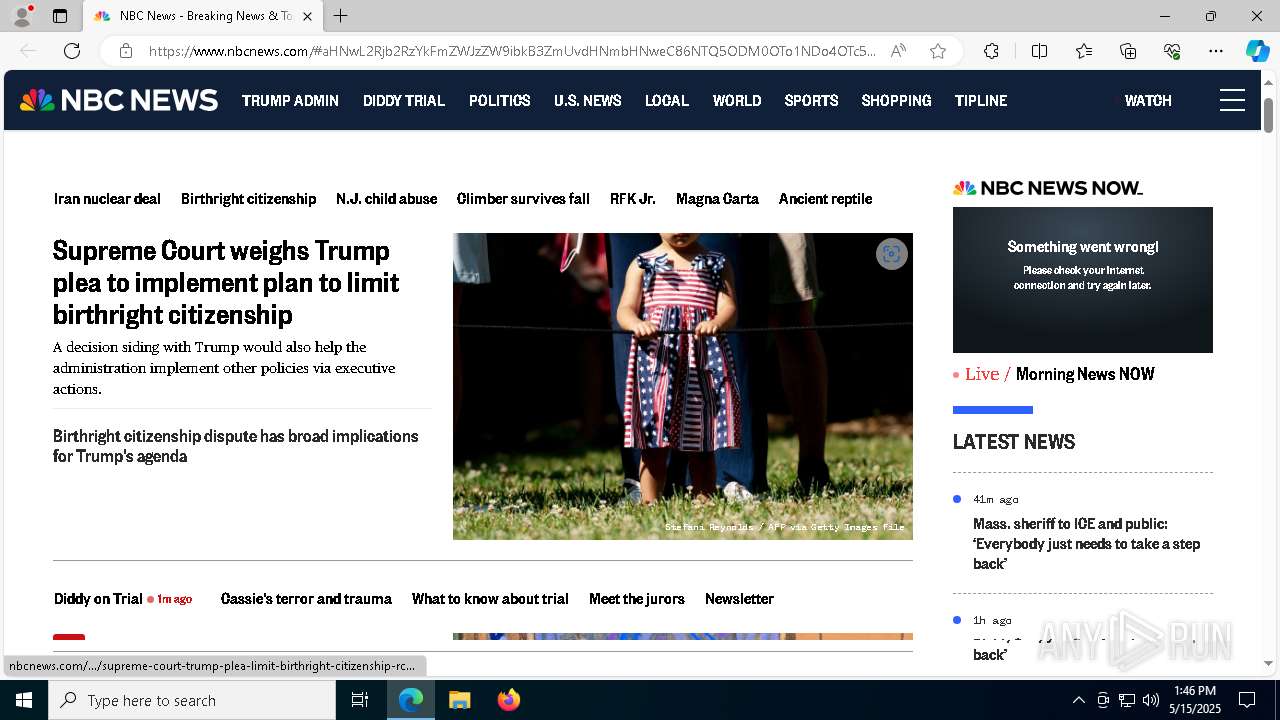This screenshot has width=1280, height=720.
Task: Read Supreme Court weighs Trump plea headline
Action: [226, 282]
